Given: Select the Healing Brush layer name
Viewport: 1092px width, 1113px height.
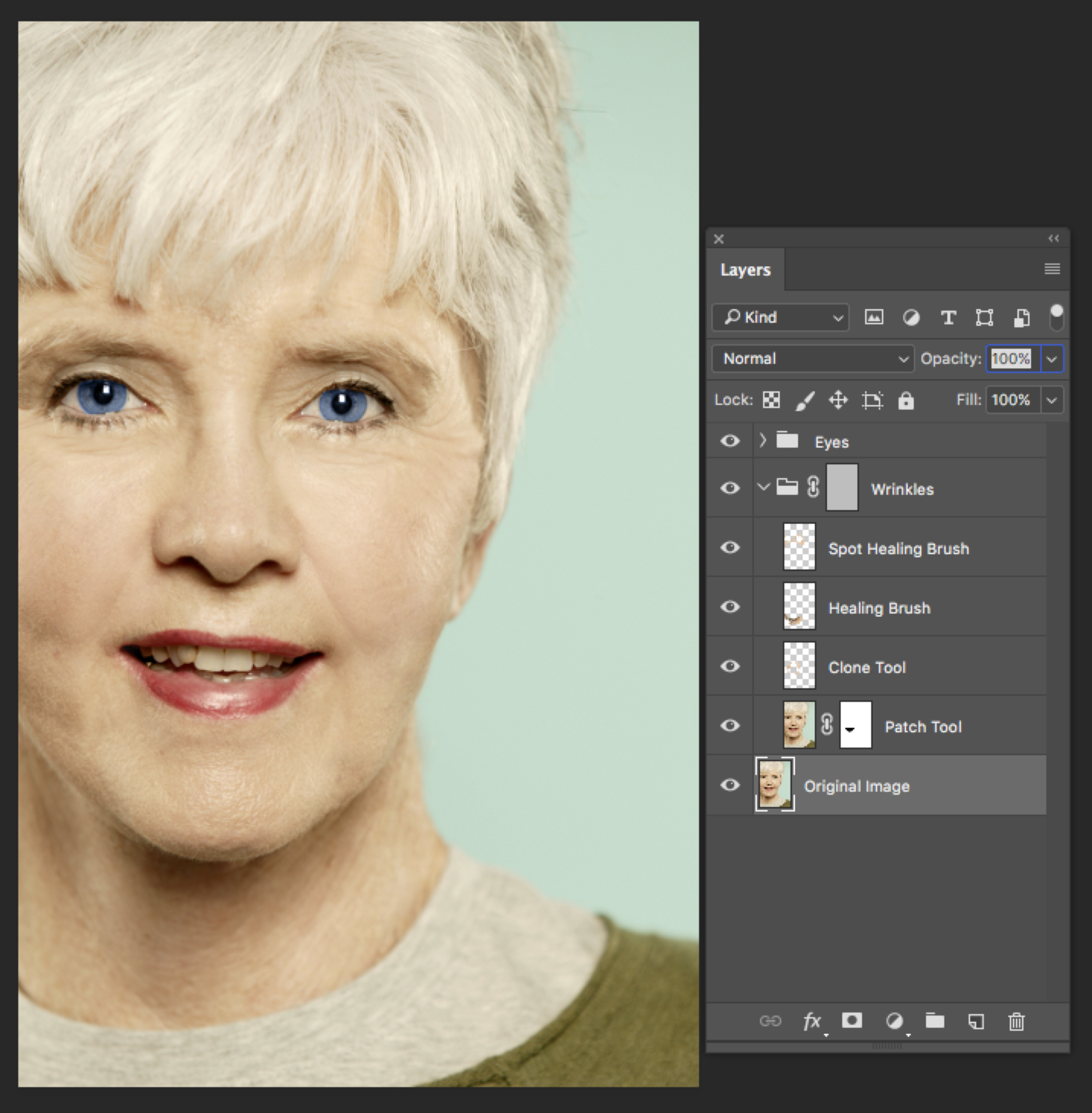Looking at the screenshot, I should tap(879, 608).
